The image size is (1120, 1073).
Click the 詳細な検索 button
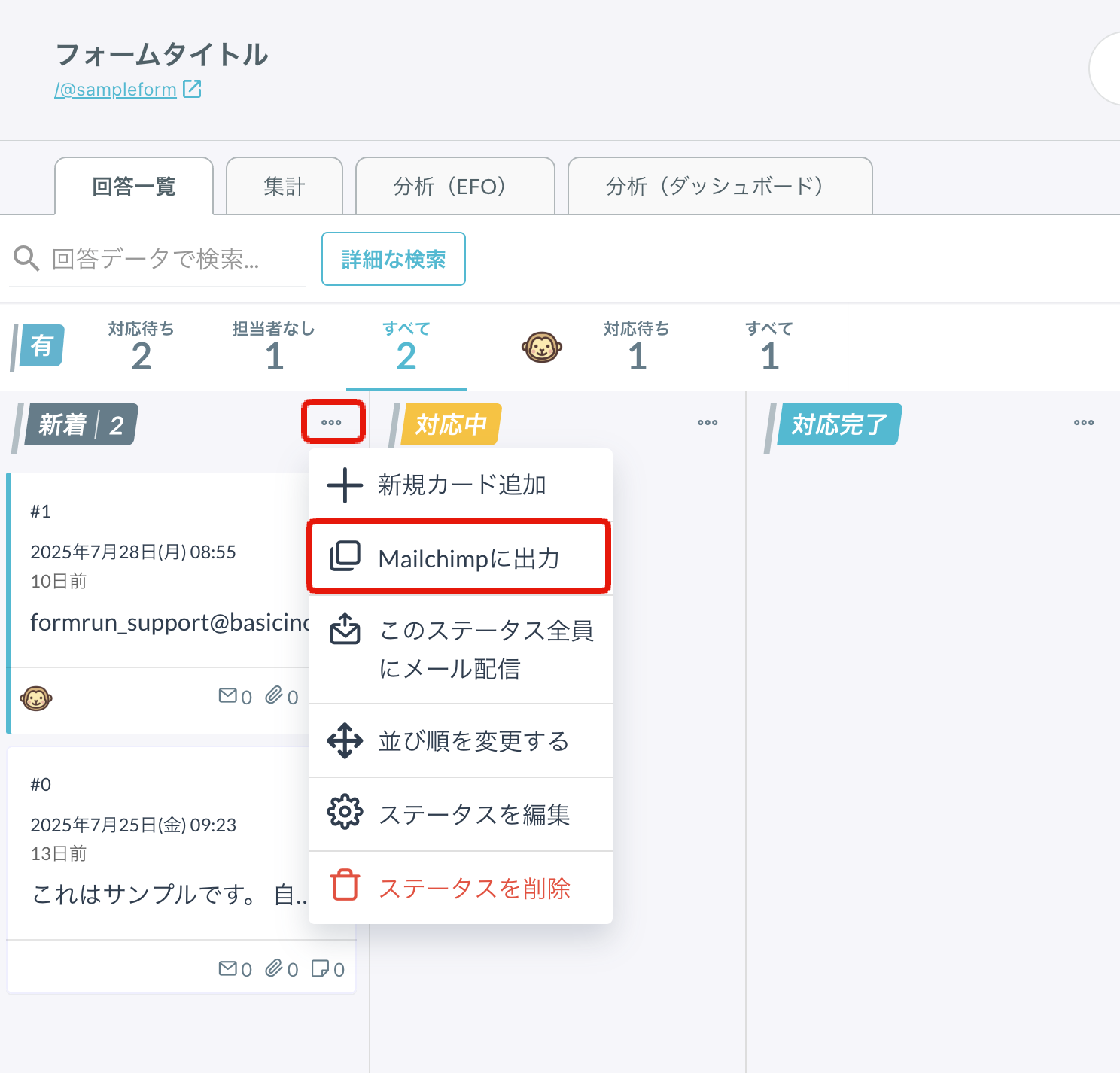click(x=394, y=259)
